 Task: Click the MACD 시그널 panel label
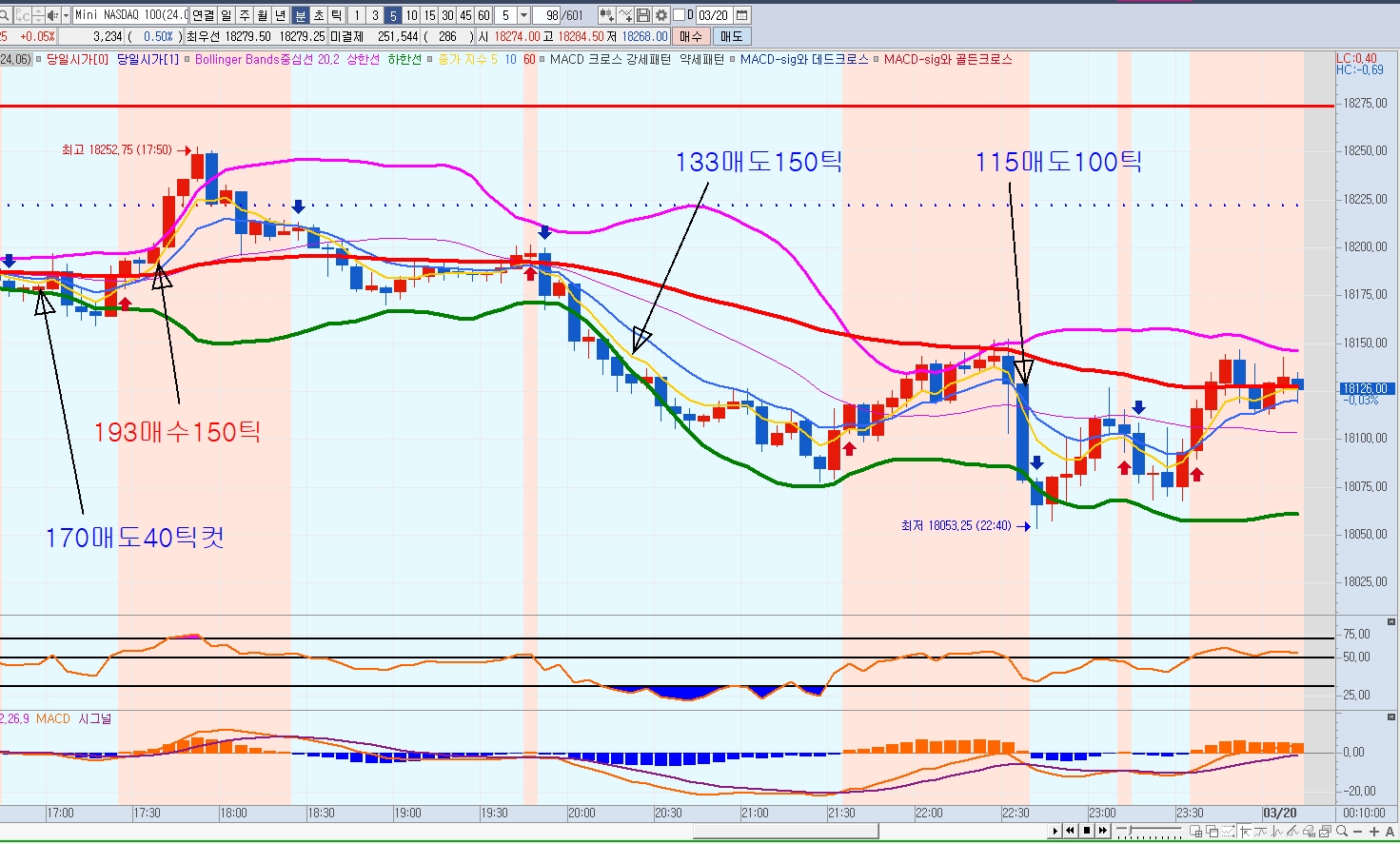pos(73,718)
